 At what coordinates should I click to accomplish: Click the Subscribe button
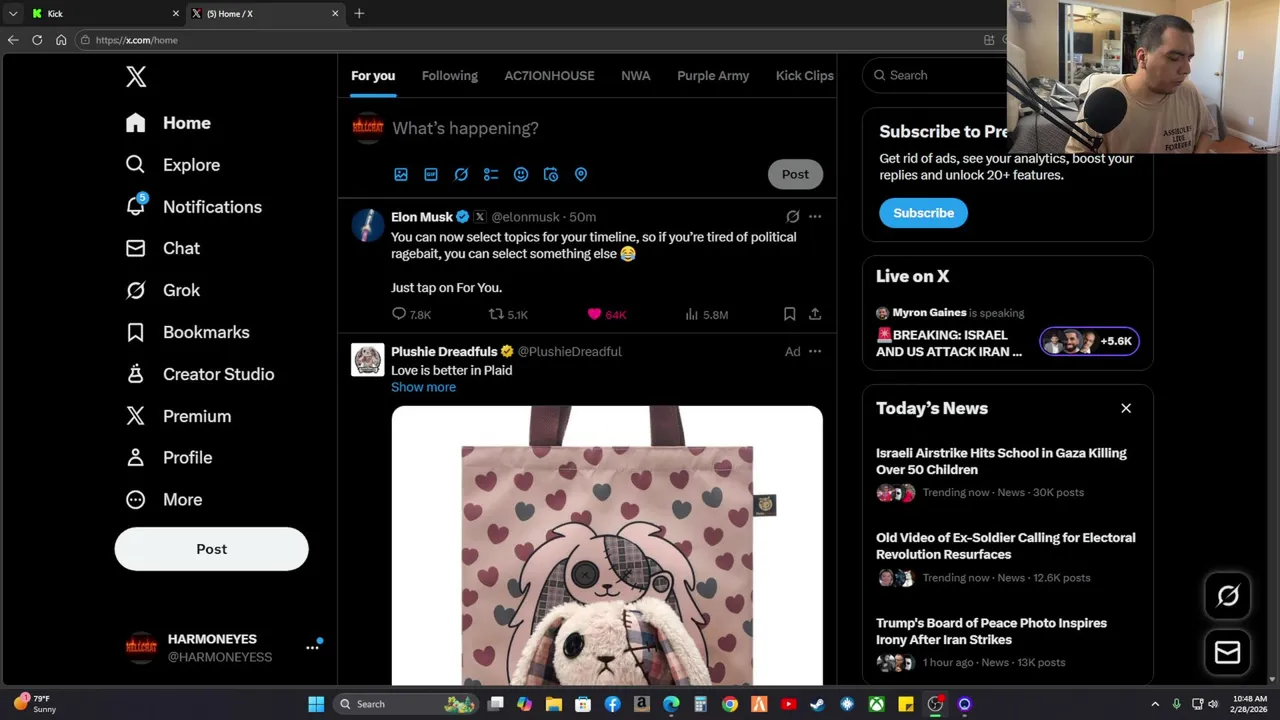[923, 213]
